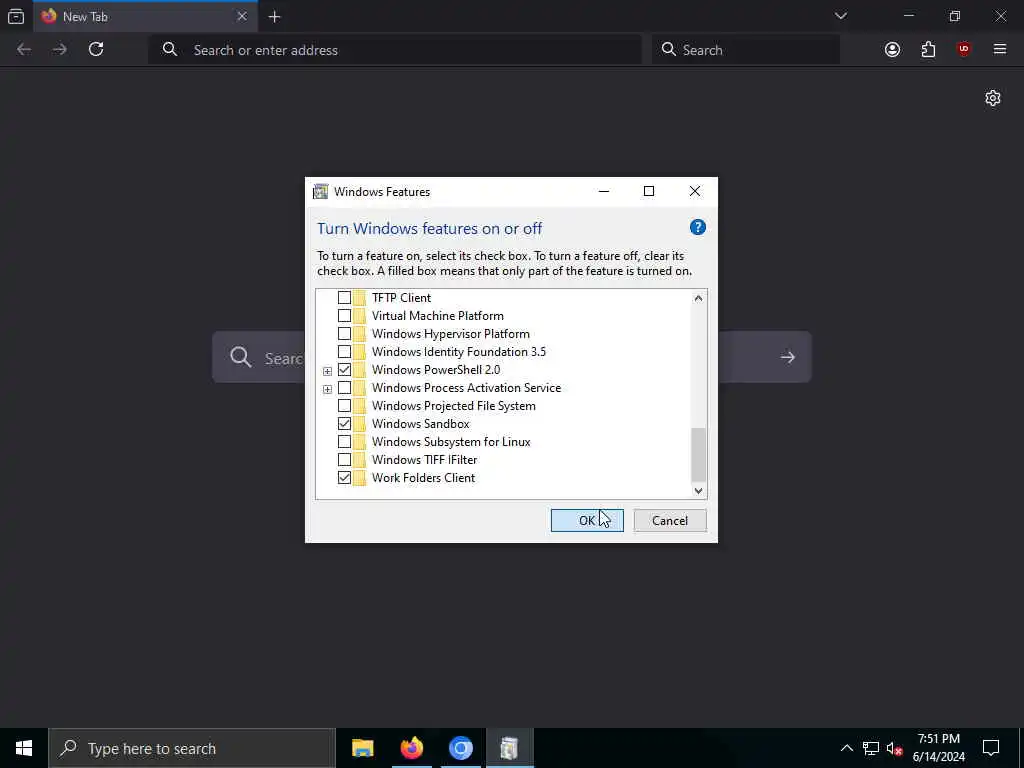Check the Windows TIFF IFilter box
Image resolution: width=1024 pixels, height=768 pixels.
tap(344, 460)
